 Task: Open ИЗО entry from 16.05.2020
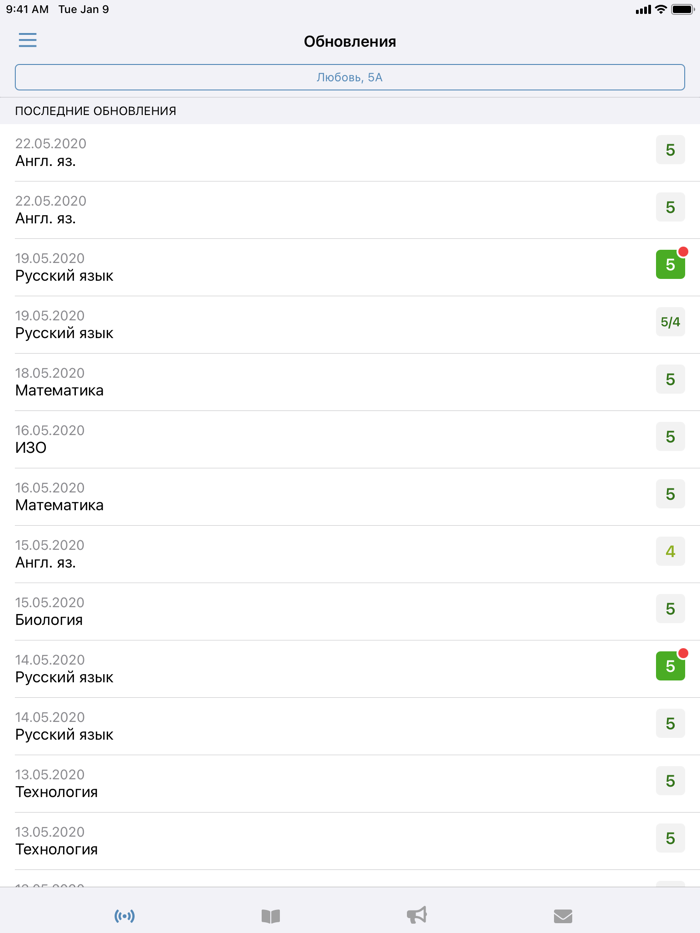click(x=300, y=439)
